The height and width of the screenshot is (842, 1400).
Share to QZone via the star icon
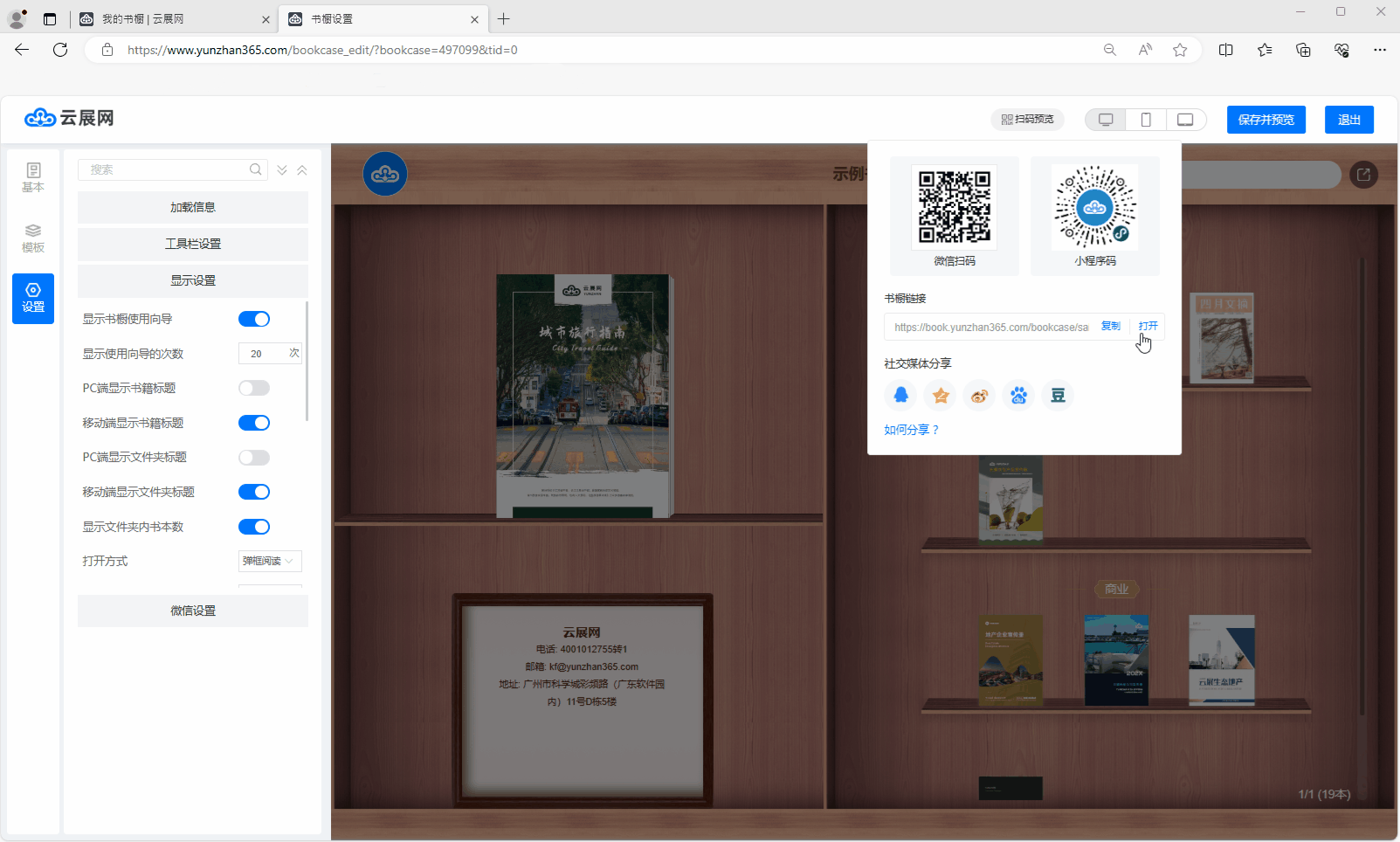[941, 396]
